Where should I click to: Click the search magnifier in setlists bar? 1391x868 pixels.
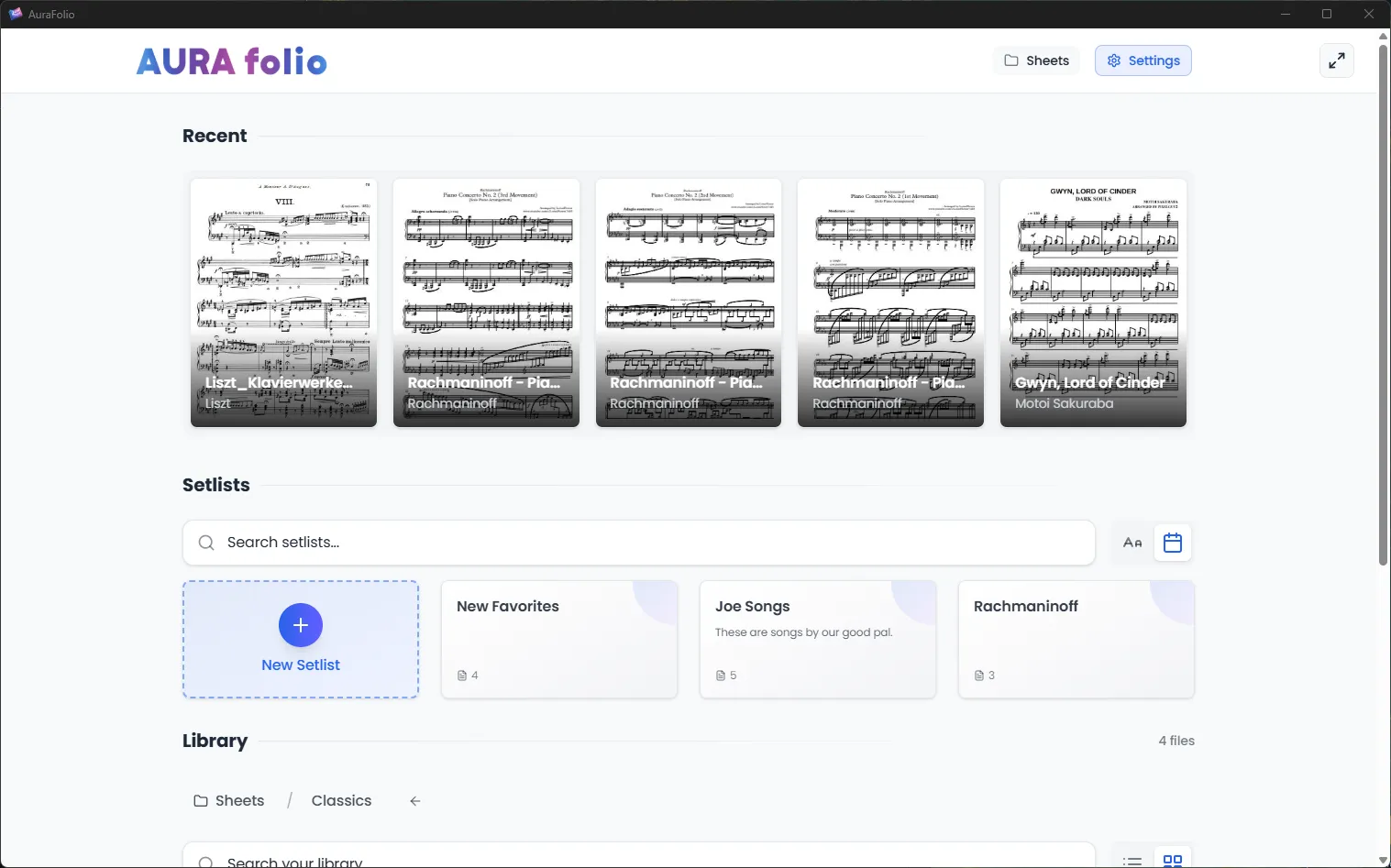205,543
